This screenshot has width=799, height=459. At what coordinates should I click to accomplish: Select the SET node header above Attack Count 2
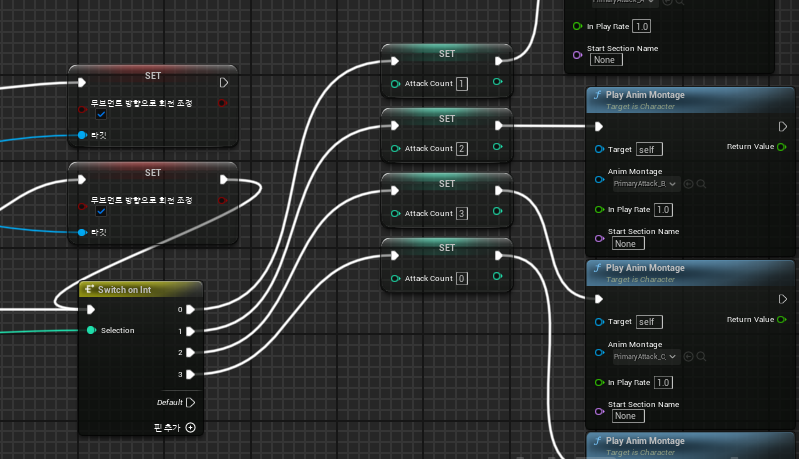point(447,119)
